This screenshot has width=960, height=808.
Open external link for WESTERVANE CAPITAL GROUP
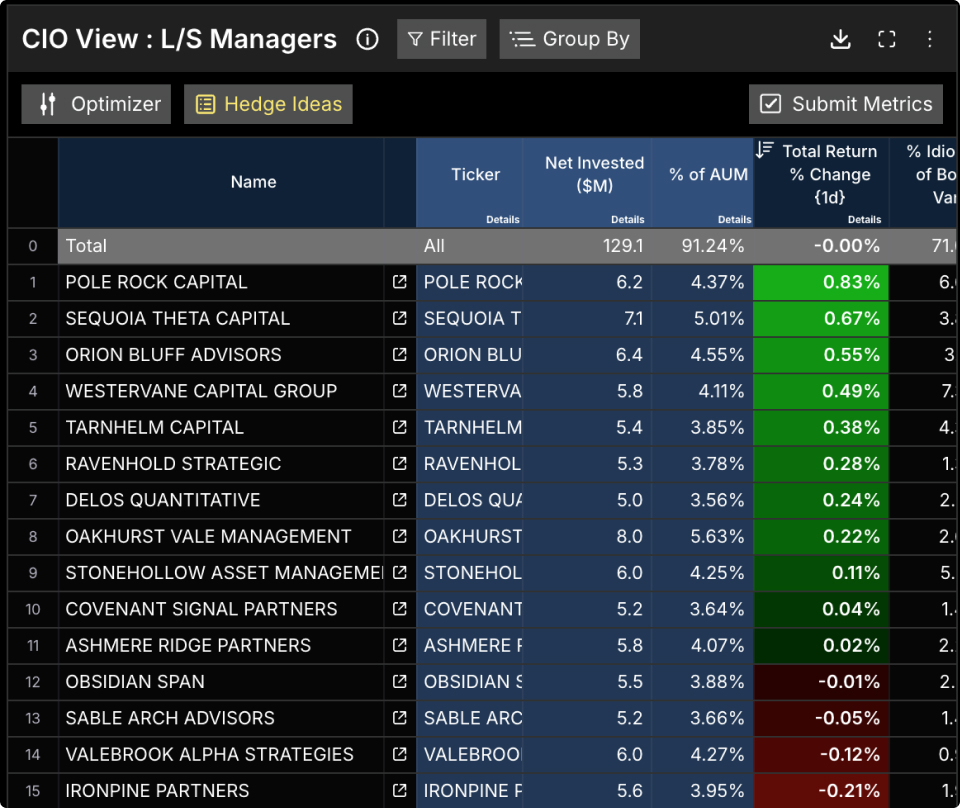(x=400, y=391)
